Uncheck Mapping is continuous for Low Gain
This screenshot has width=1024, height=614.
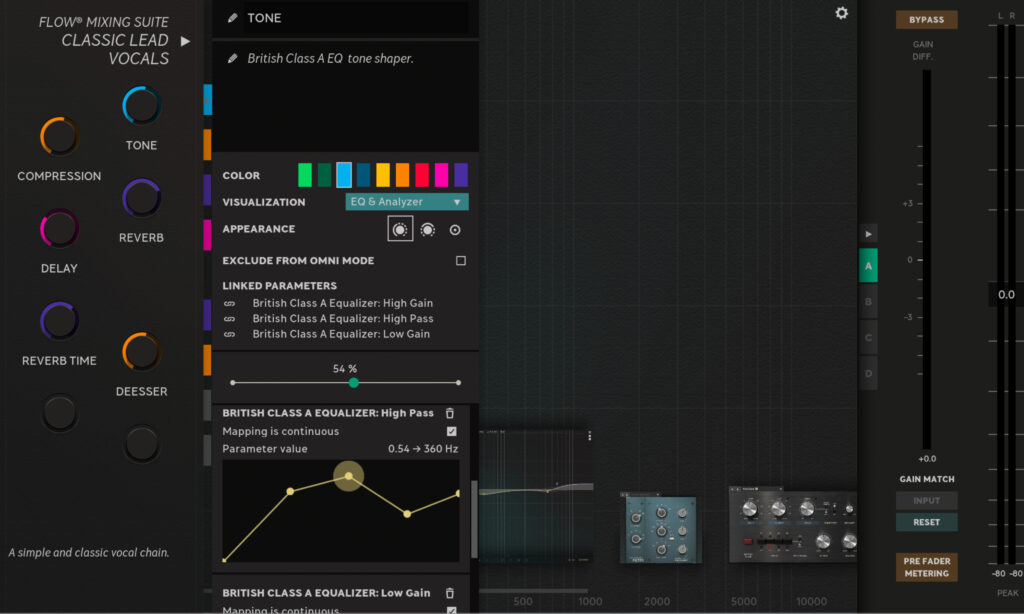pos(452,610)
